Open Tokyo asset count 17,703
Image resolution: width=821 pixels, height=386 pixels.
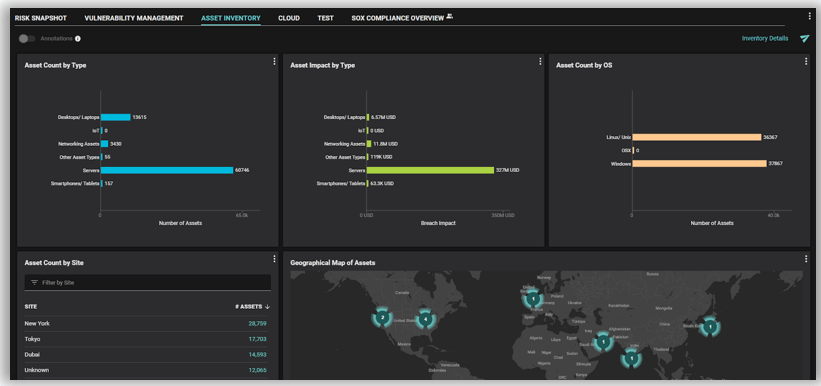tap(257, 339)
